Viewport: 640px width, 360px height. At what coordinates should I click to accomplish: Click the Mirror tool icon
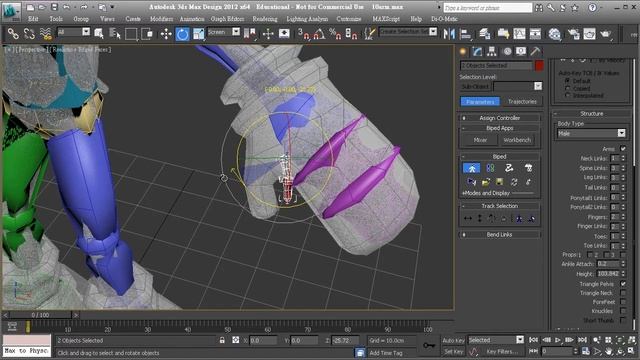(x=449, y=34)
